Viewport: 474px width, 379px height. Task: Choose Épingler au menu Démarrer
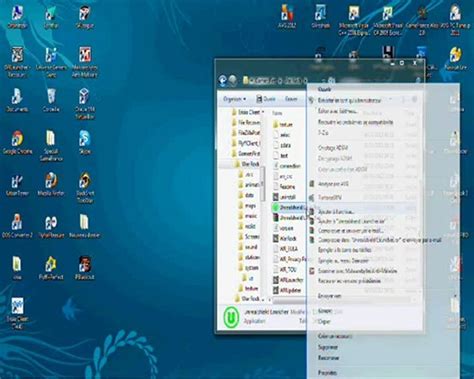[343, 260]
